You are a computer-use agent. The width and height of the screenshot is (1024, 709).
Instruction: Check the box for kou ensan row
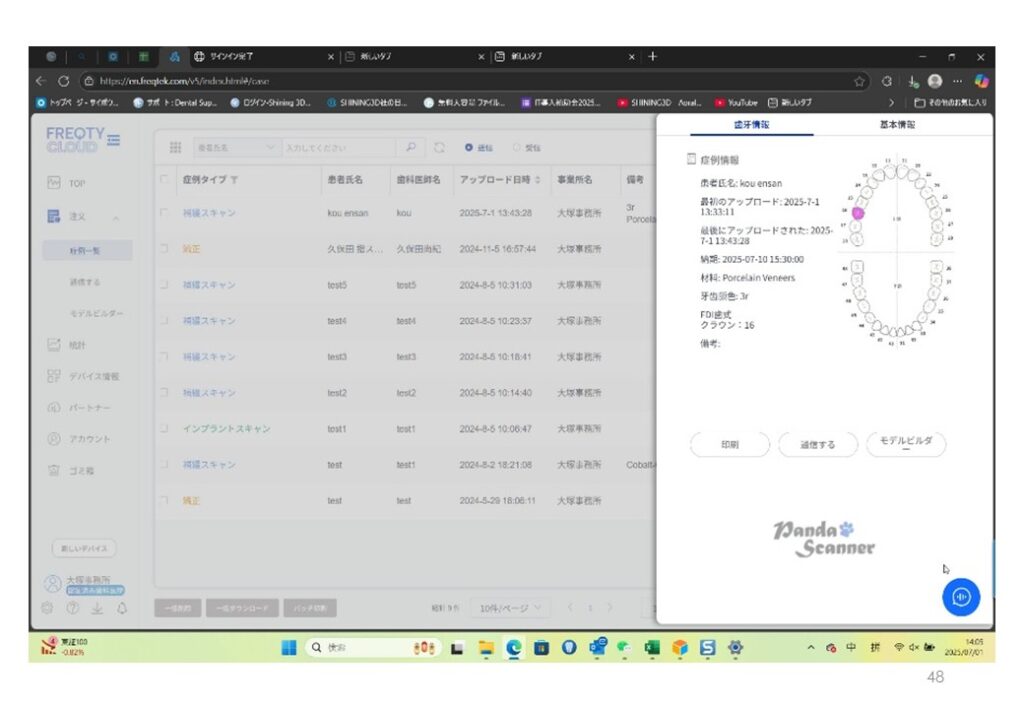tap(164, 213)
